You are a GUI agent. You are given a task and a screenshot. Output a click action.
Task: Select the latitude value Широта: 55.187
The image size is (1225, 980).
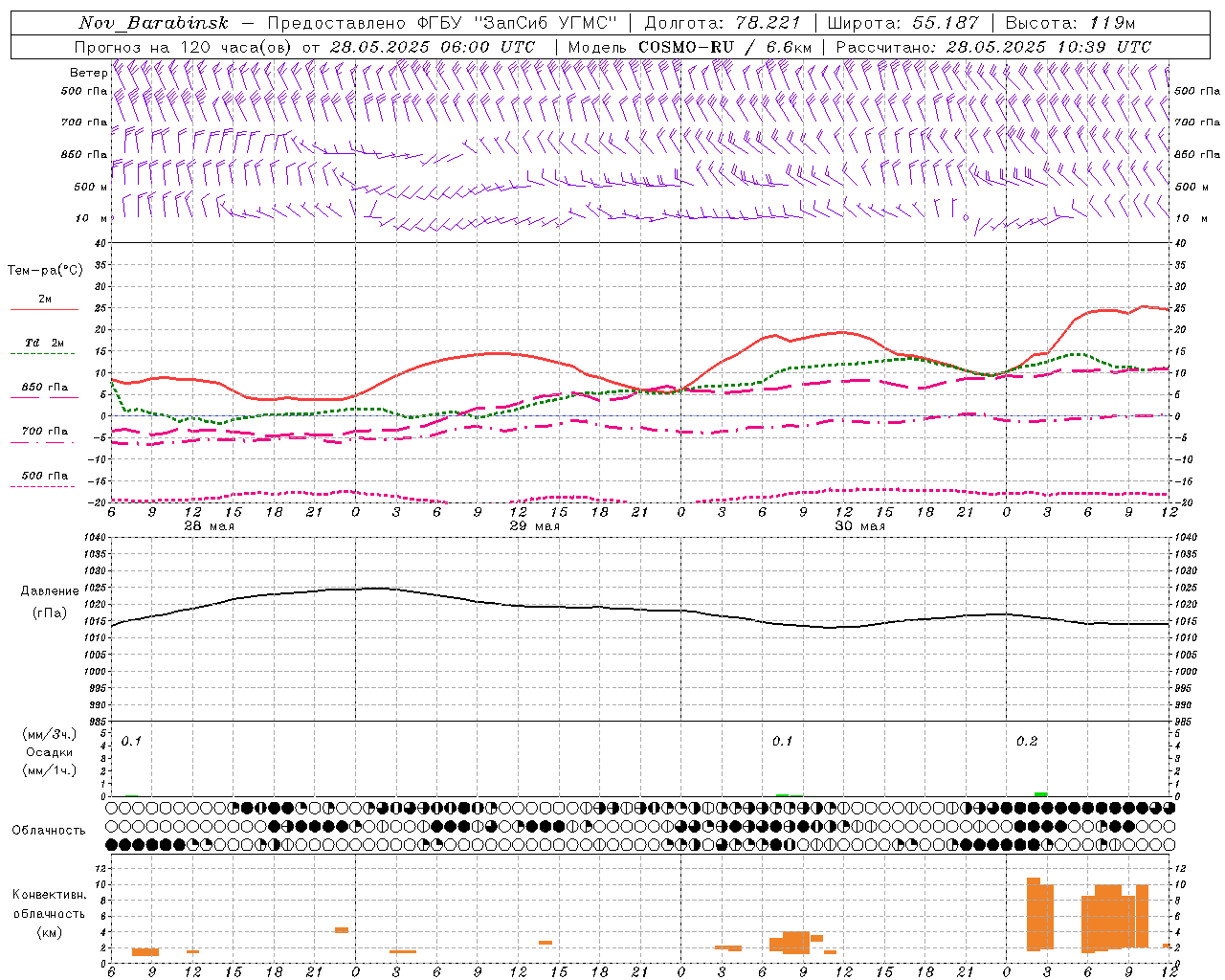[x=902, y=23]
